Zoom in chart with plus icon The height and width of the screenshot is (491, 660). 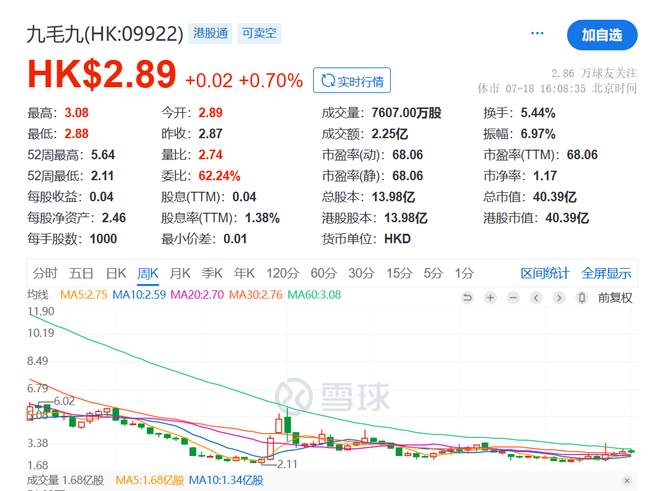pyautogui.click(x=490, y=298)
